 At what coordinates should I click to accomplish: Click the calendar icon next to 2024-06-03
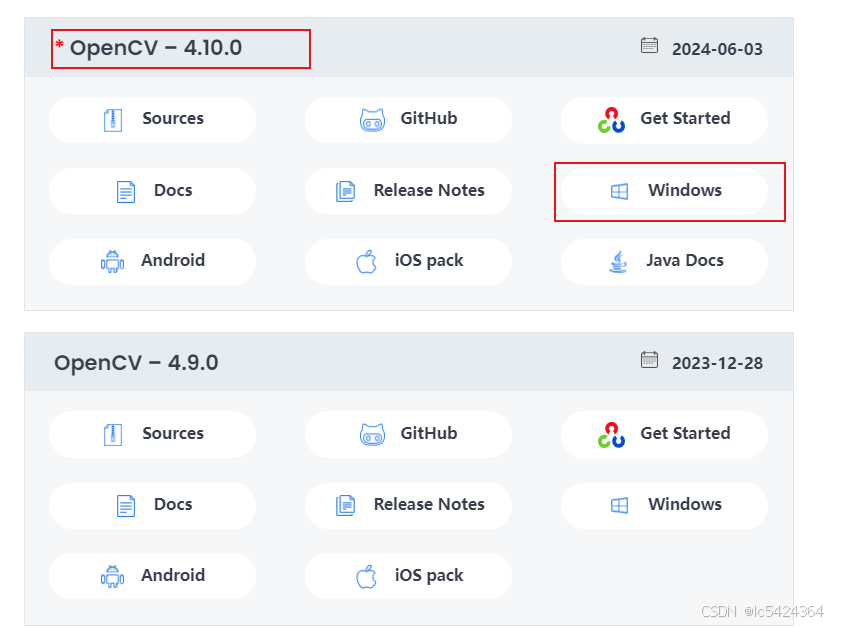point(649,45)
